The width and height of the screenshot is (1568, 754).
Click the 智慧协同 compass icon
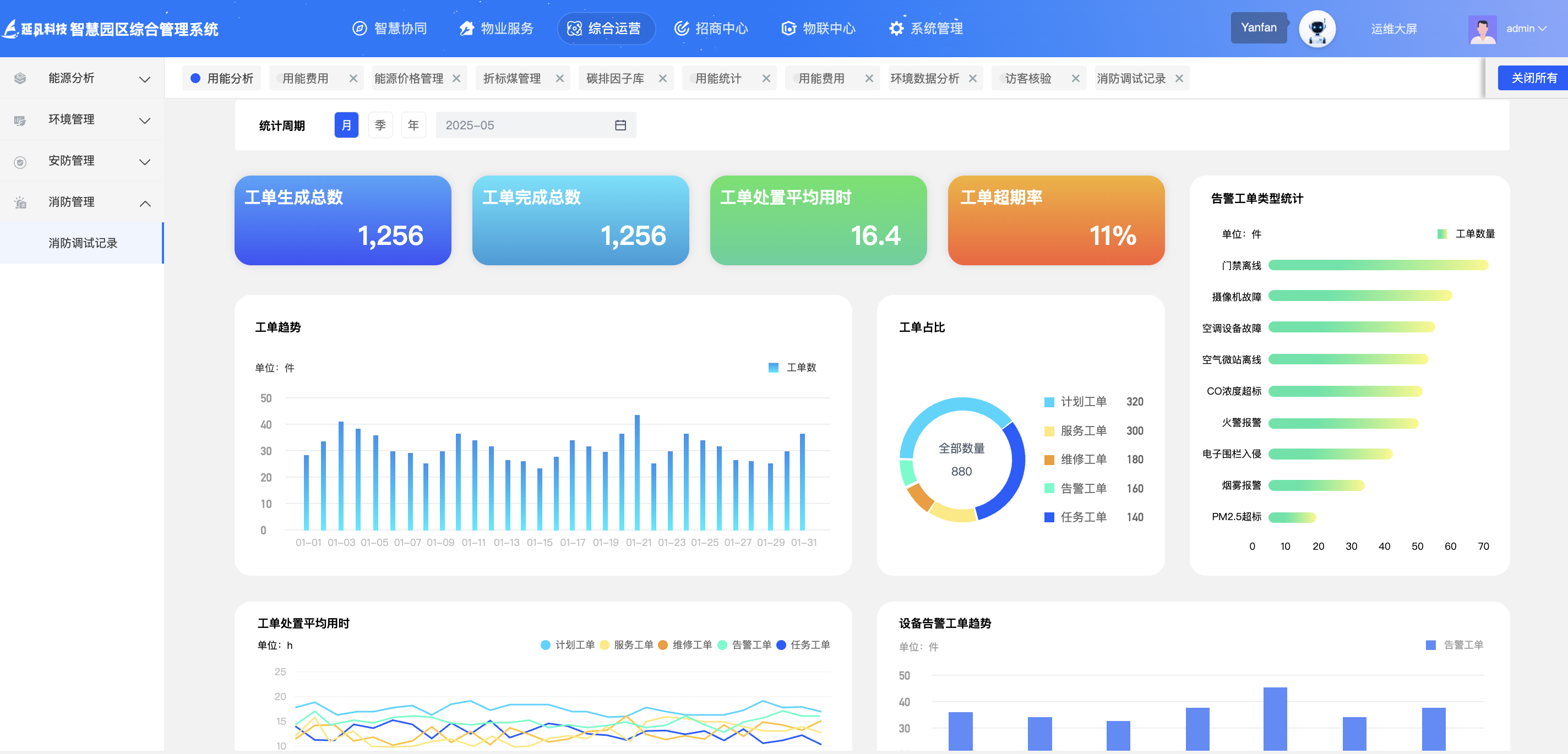coord(360,29)
